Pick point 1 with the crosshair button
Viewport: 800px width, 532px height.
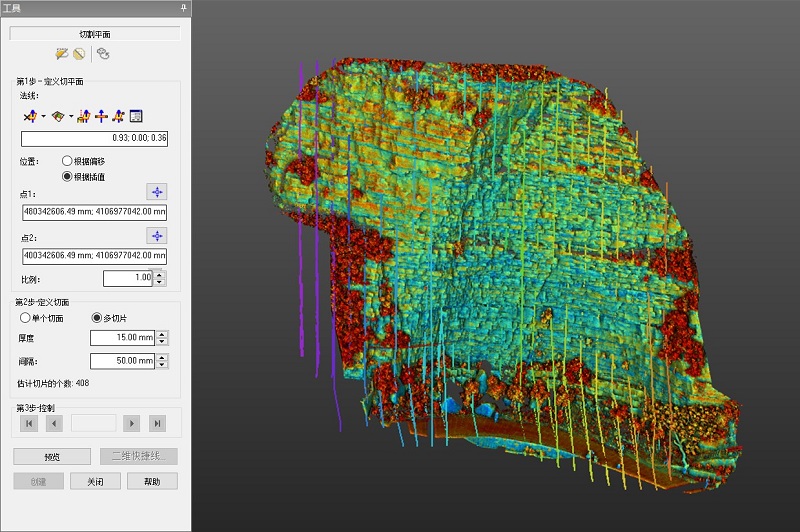point(156,191)
